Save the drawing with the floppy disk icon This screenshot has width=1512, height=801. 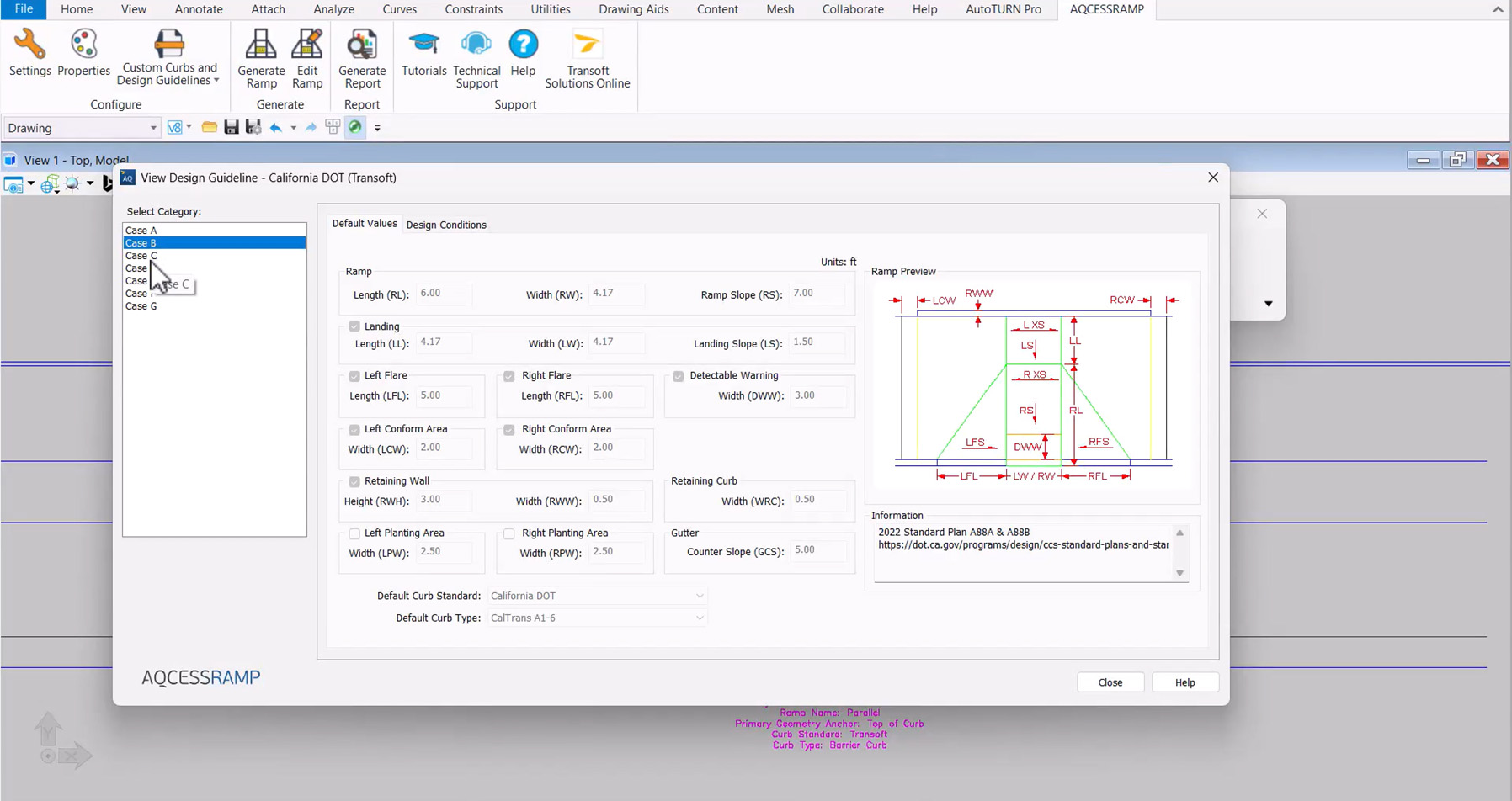click(232, 127)
